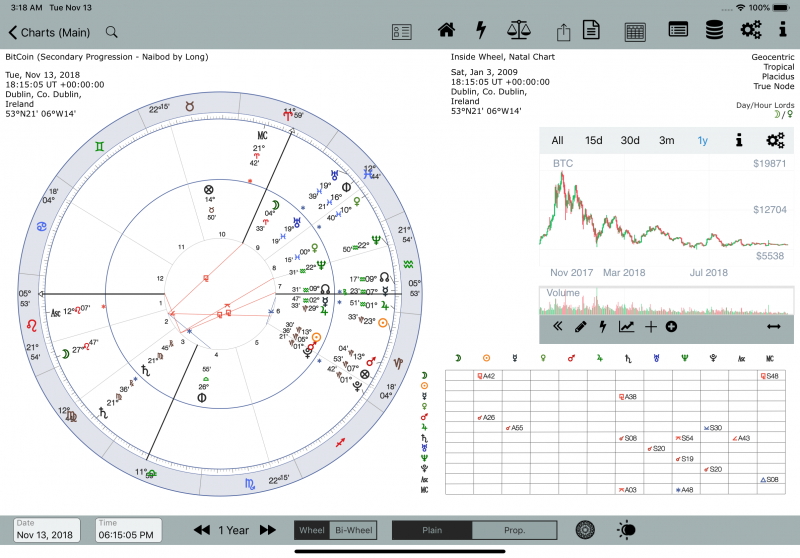Tap the double left chevron in chart toolbar
The width and height of the screenshot is (800, 558).
(558, 326)
